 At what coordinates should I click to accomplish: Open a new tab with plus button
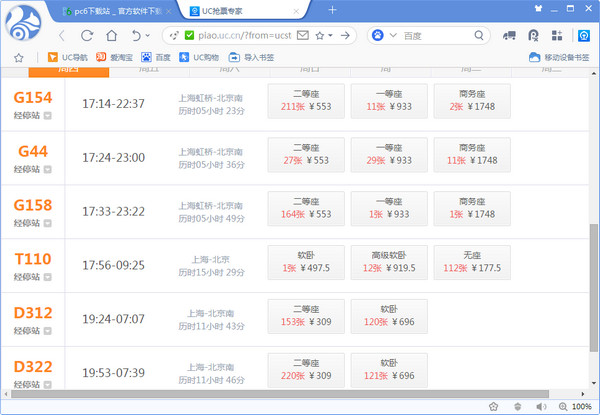click(331, 10)
